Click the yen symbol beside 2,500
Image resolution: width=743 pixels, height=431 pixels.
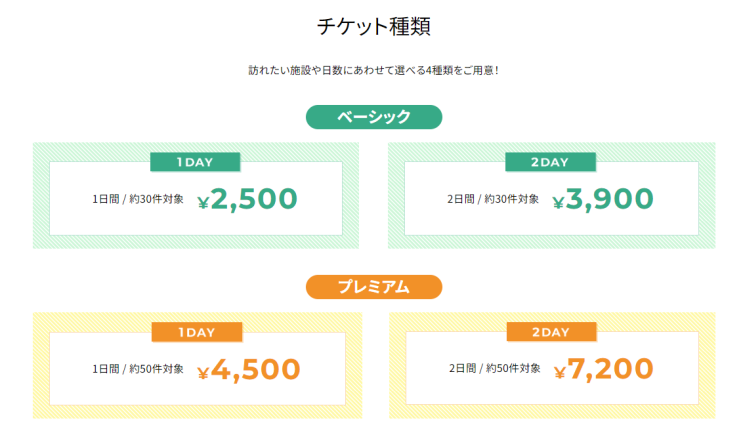pyautogui.click(x=204, y=203)
